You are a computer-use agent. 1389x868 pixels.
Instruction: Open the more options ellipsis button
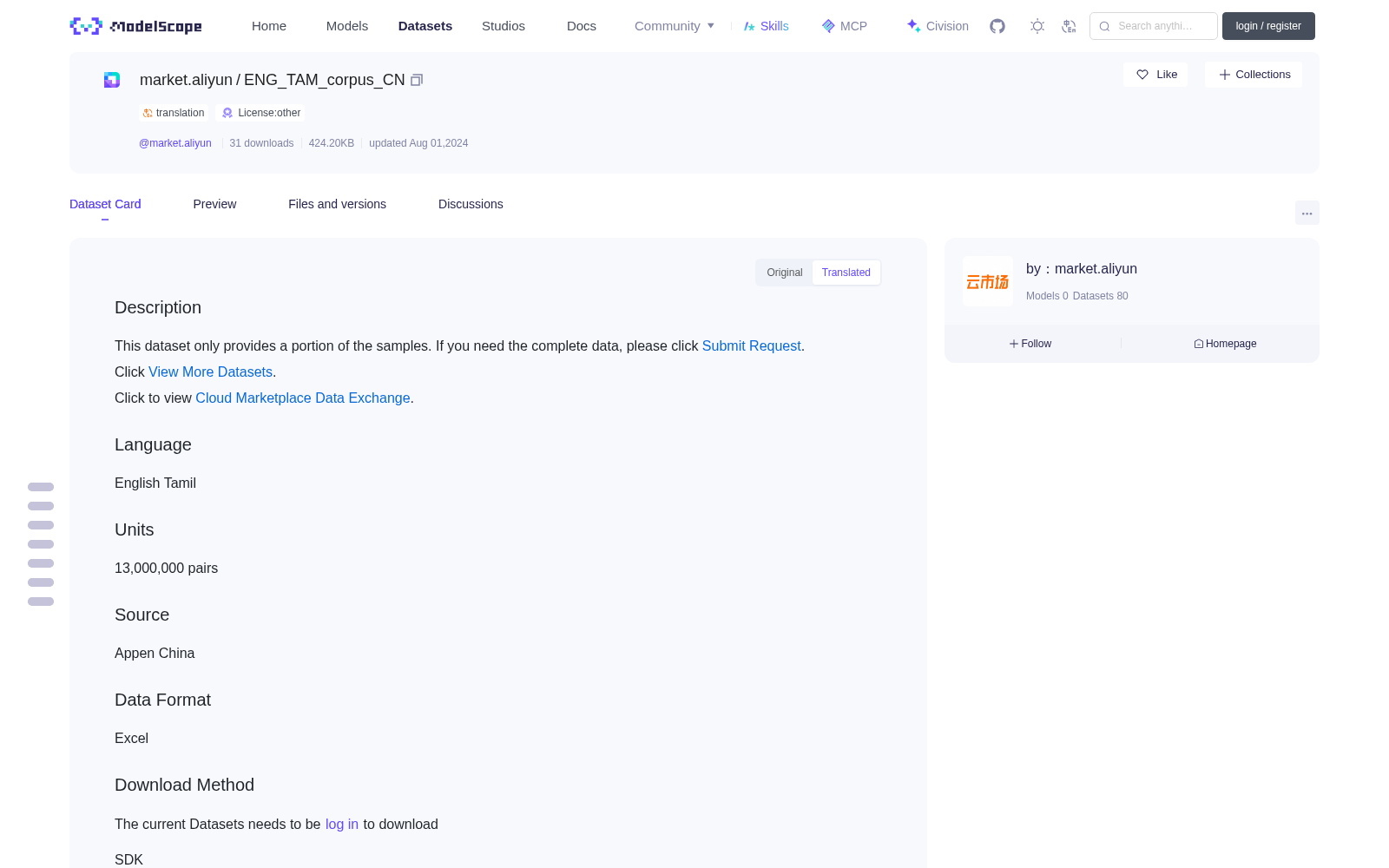coord(1307,213)
